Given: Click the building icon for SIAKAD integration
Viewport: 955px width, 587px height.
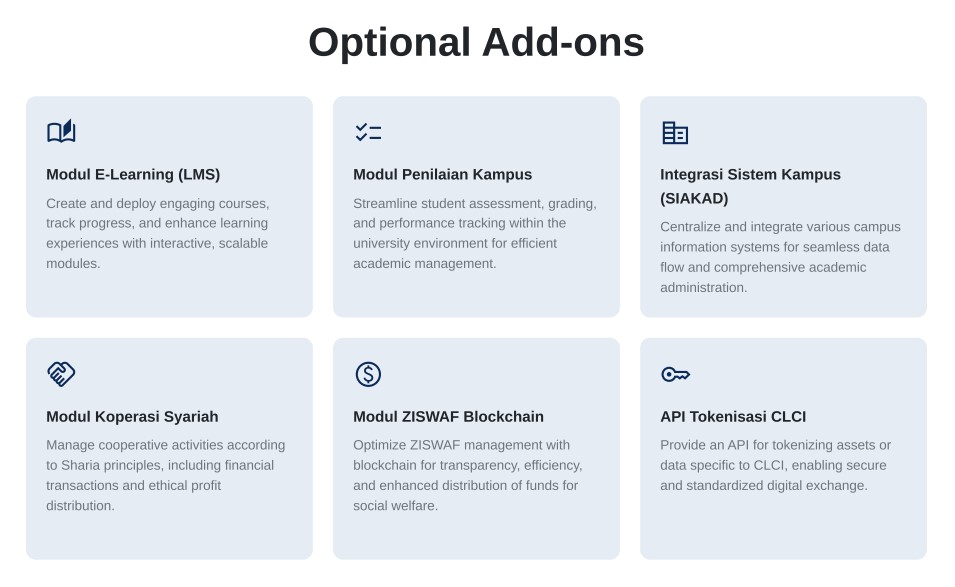Looking at the screenshot, I should pos(675,132).
